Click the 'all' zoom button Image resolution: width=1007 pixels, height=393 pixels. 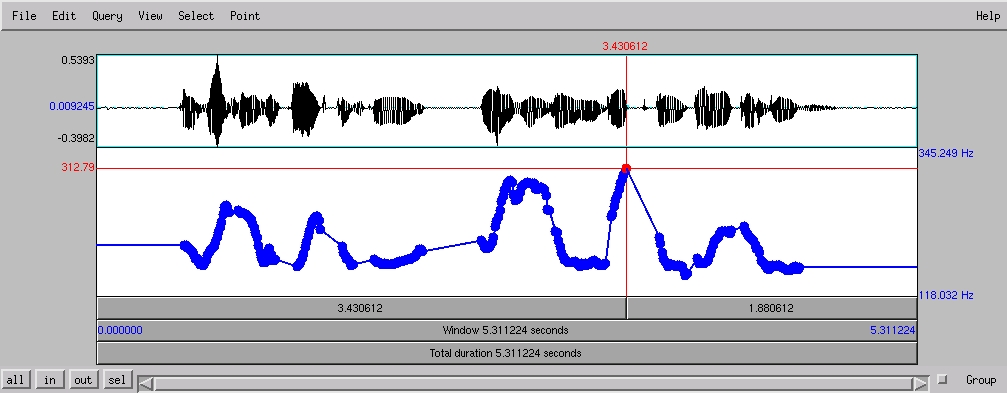pyautogui.click(x=15, y=380)
